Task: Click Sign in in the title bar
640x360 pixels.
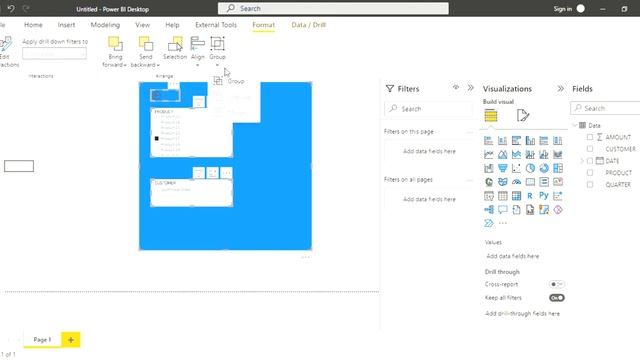Action: coord(562,9)
